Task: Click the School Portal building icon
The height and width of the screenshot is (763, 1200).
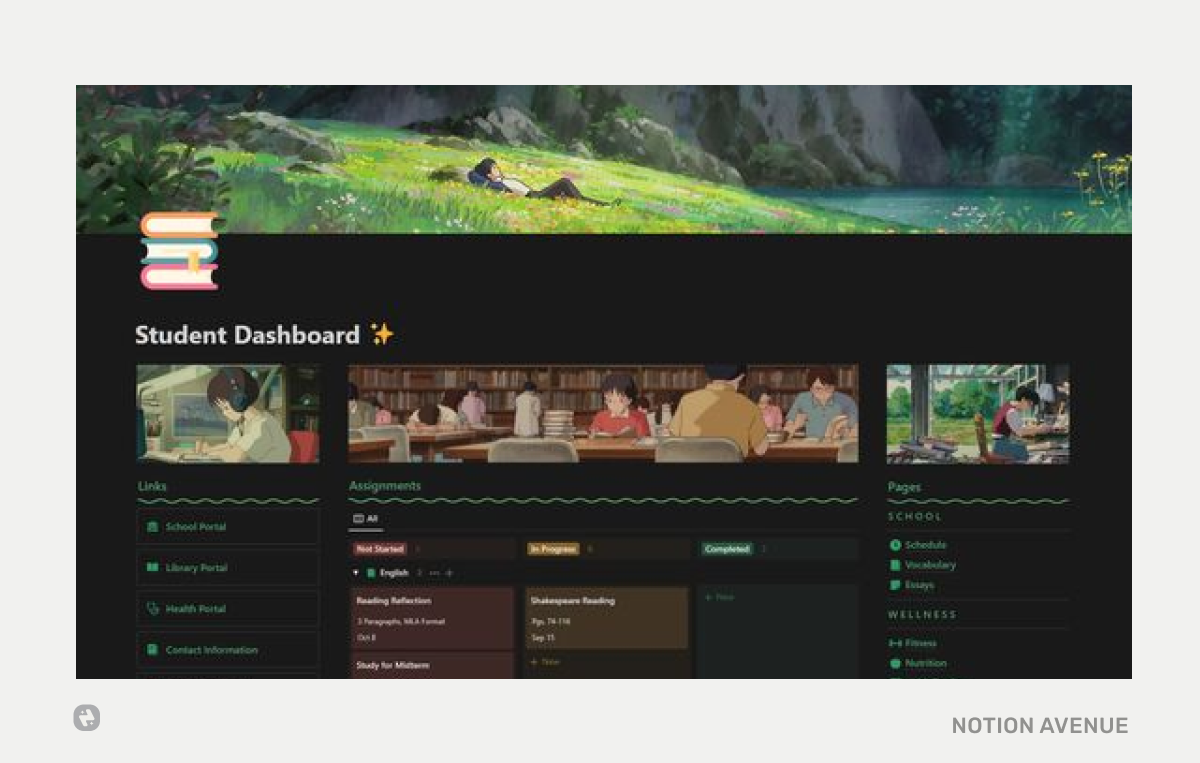Action: tap(152, 527)
